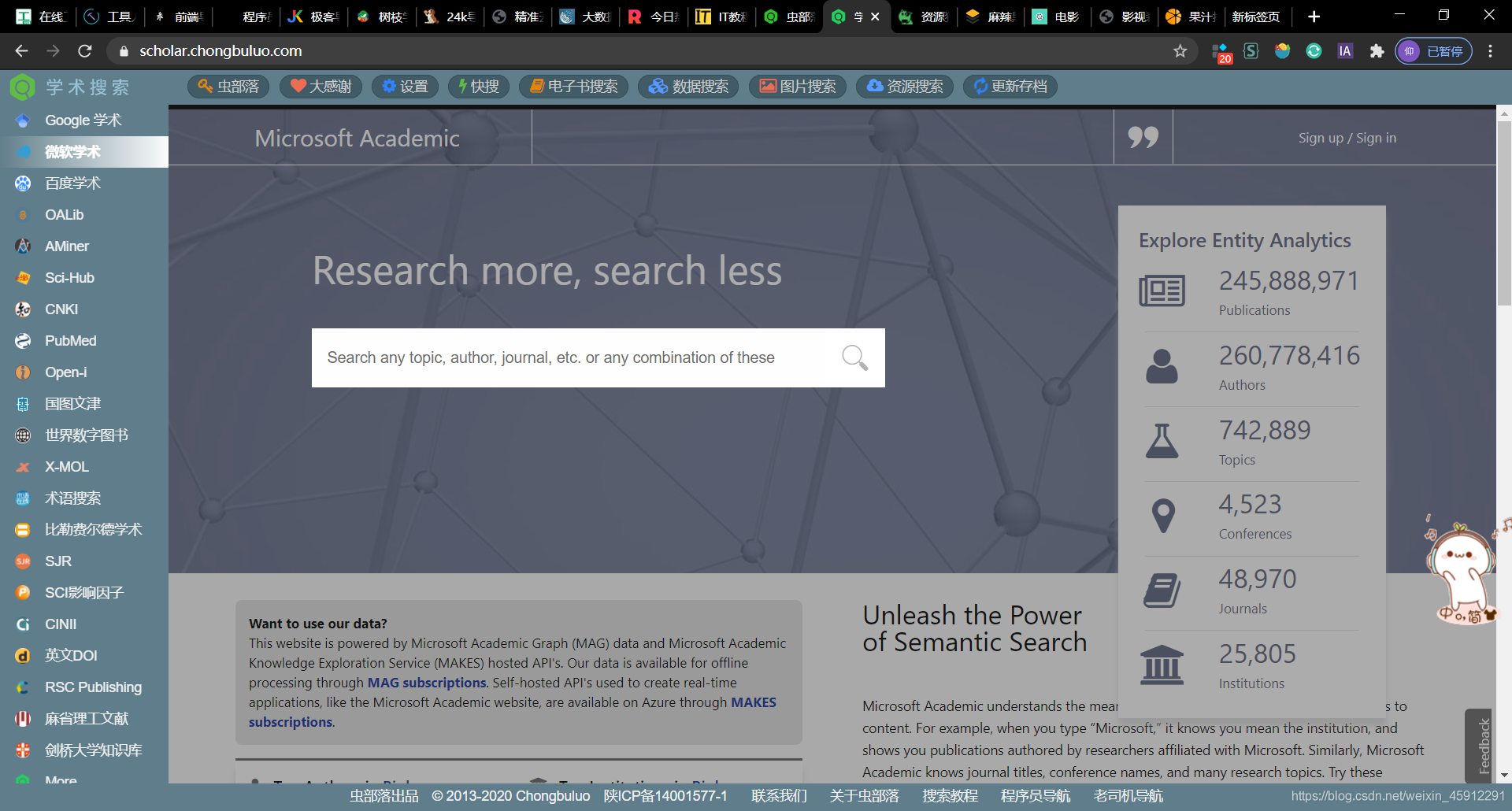Click 老司机导航 footer link

(x=1128, y=796)
